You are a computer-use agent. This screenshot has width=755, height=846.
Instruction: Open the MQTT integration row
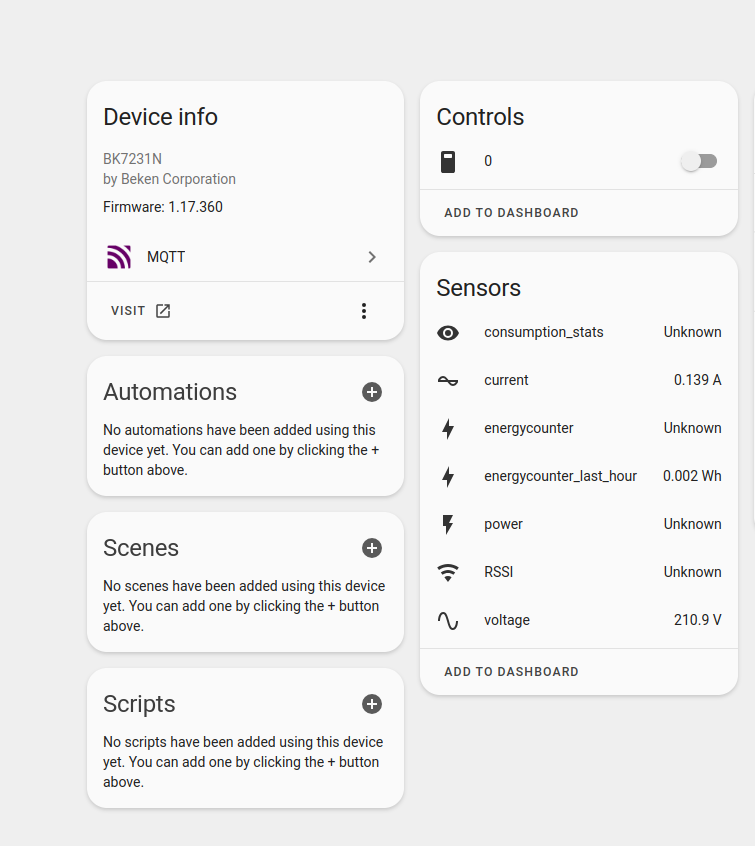coord(246,257)
